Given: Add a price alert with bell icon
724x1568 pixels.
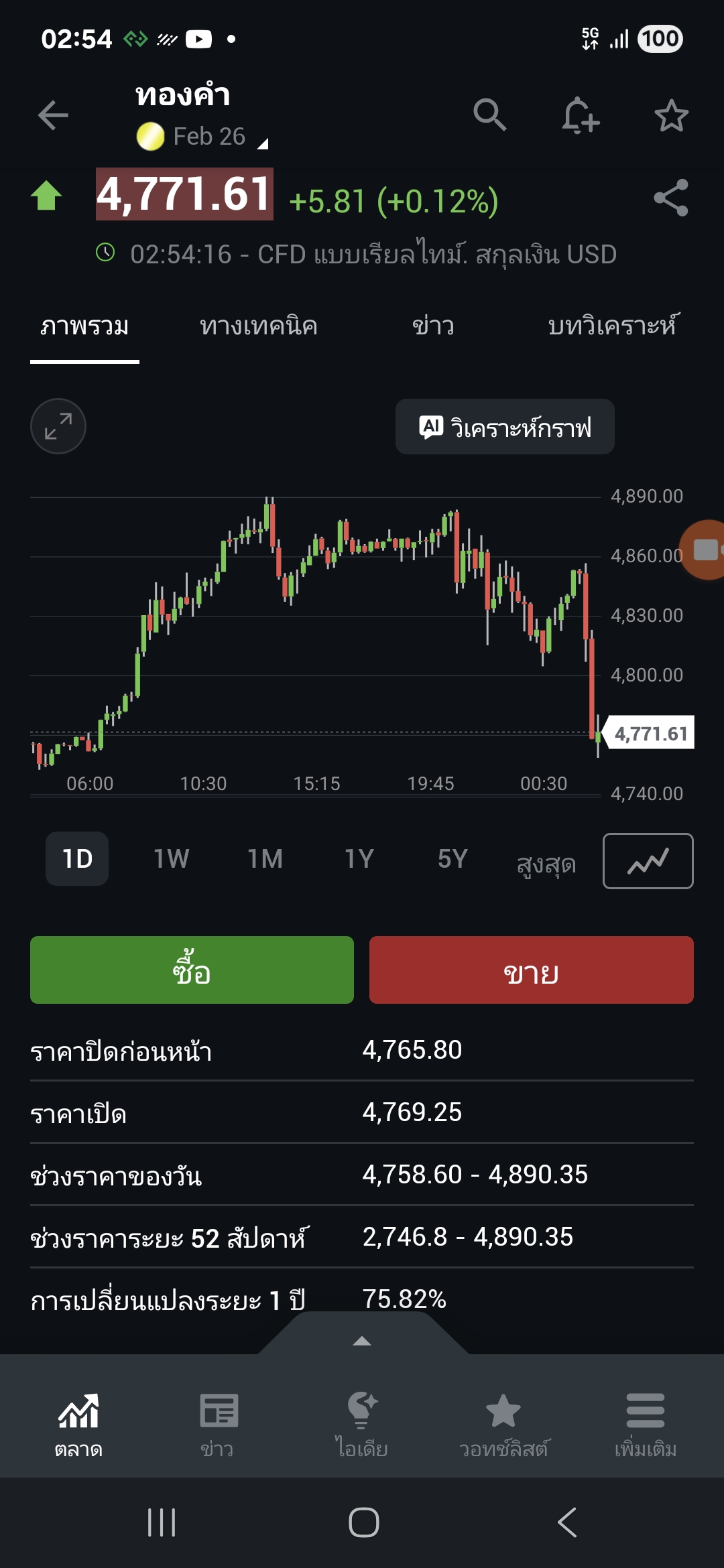Looking at the screenshot, I should point(580,115).
